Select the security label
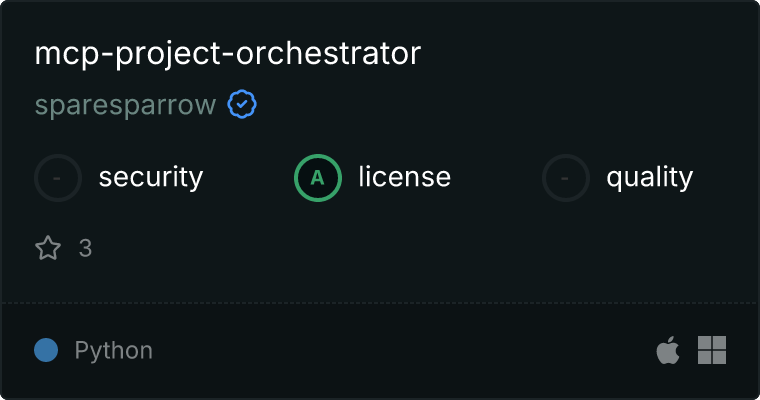760x400 pixels. click(151, 177)
